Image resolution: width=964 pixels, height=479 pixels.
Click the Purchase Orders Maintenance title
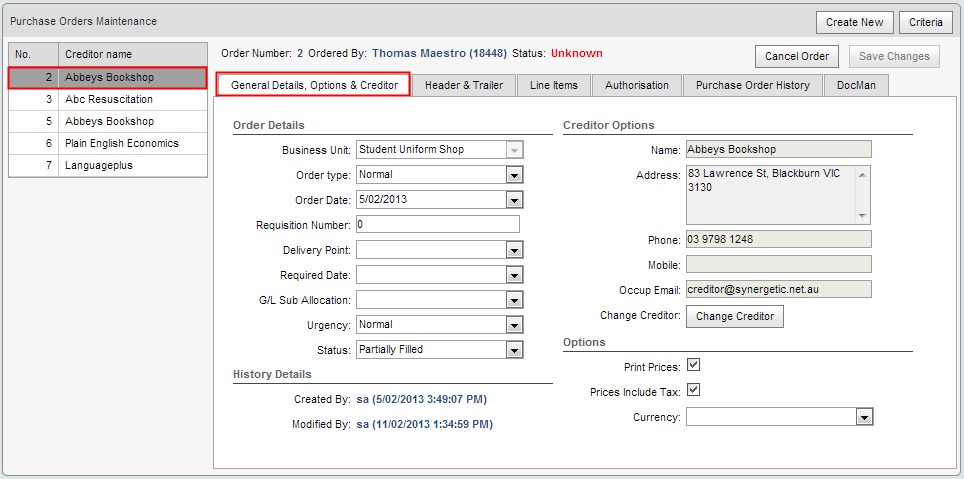pyautogui.click(x=83, y=22)
